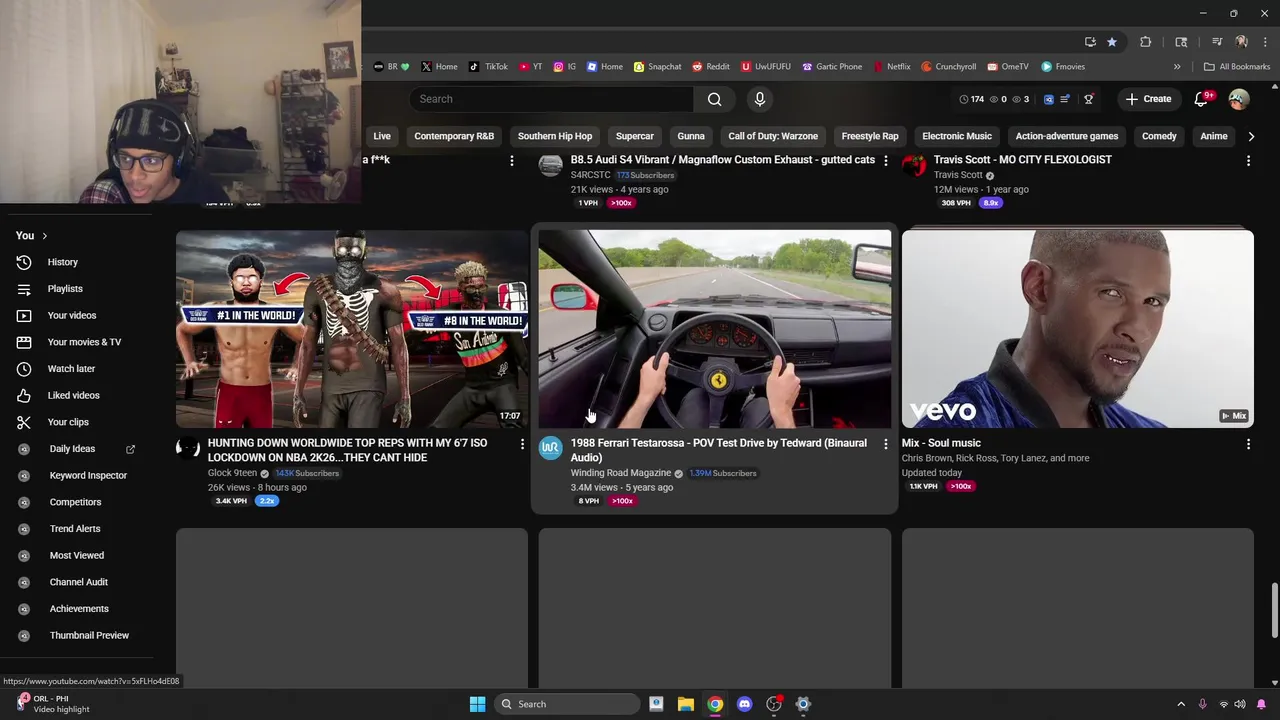This screenshot has height=720, width=1280.
Task: Bookmark this page with star icon
Action: tap(1111, 42)
